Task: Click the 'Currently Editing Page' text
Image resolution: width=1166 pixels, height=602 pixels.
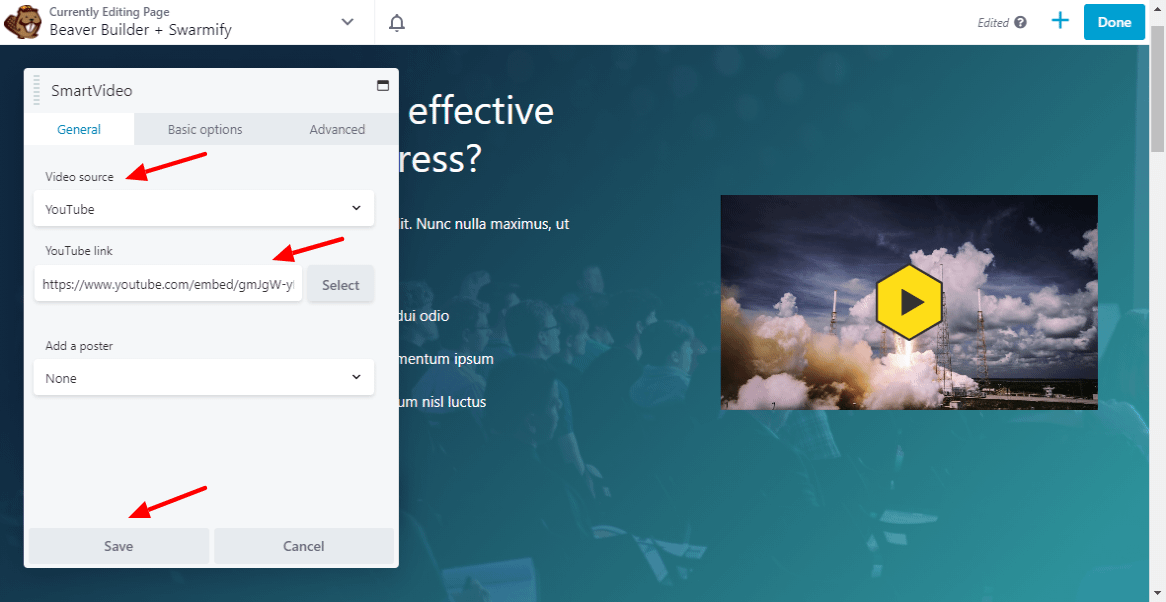Action: pyautogui.click(x=109, y=12)
